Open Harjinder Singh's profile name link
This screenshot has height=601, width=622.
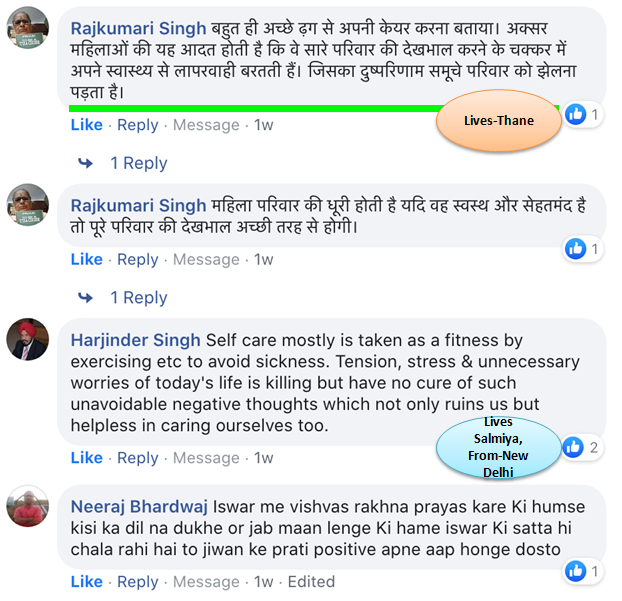pyautogui.click(x=135, y=340)
